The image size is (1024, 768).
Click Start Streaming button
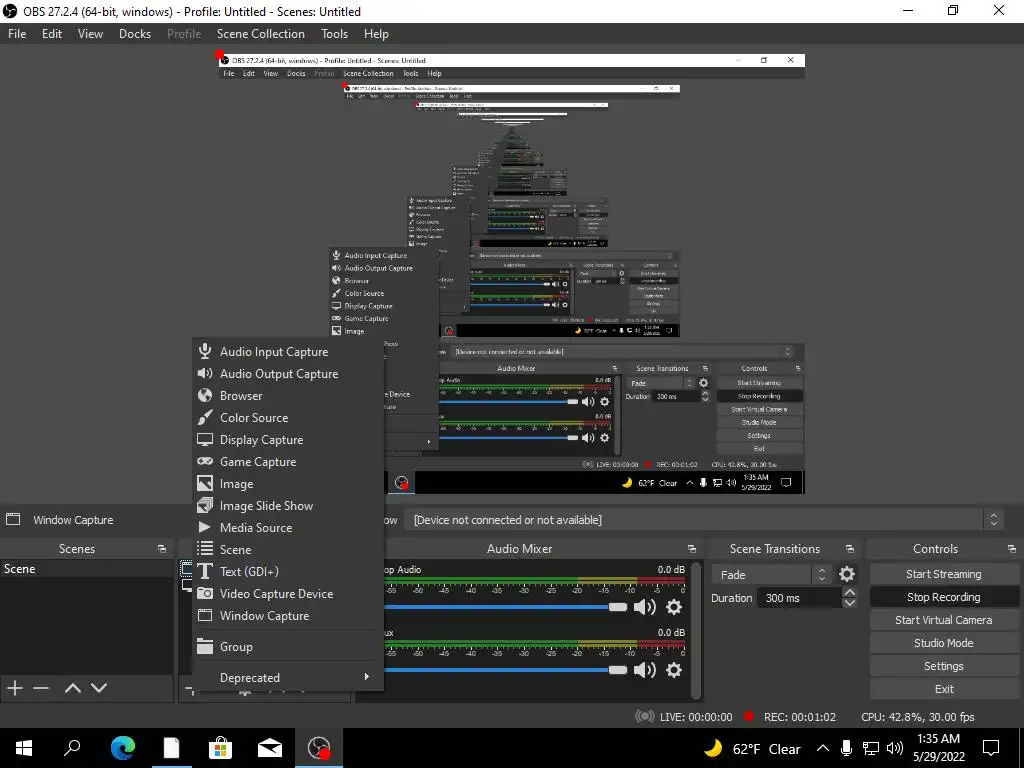pos(944,574)
